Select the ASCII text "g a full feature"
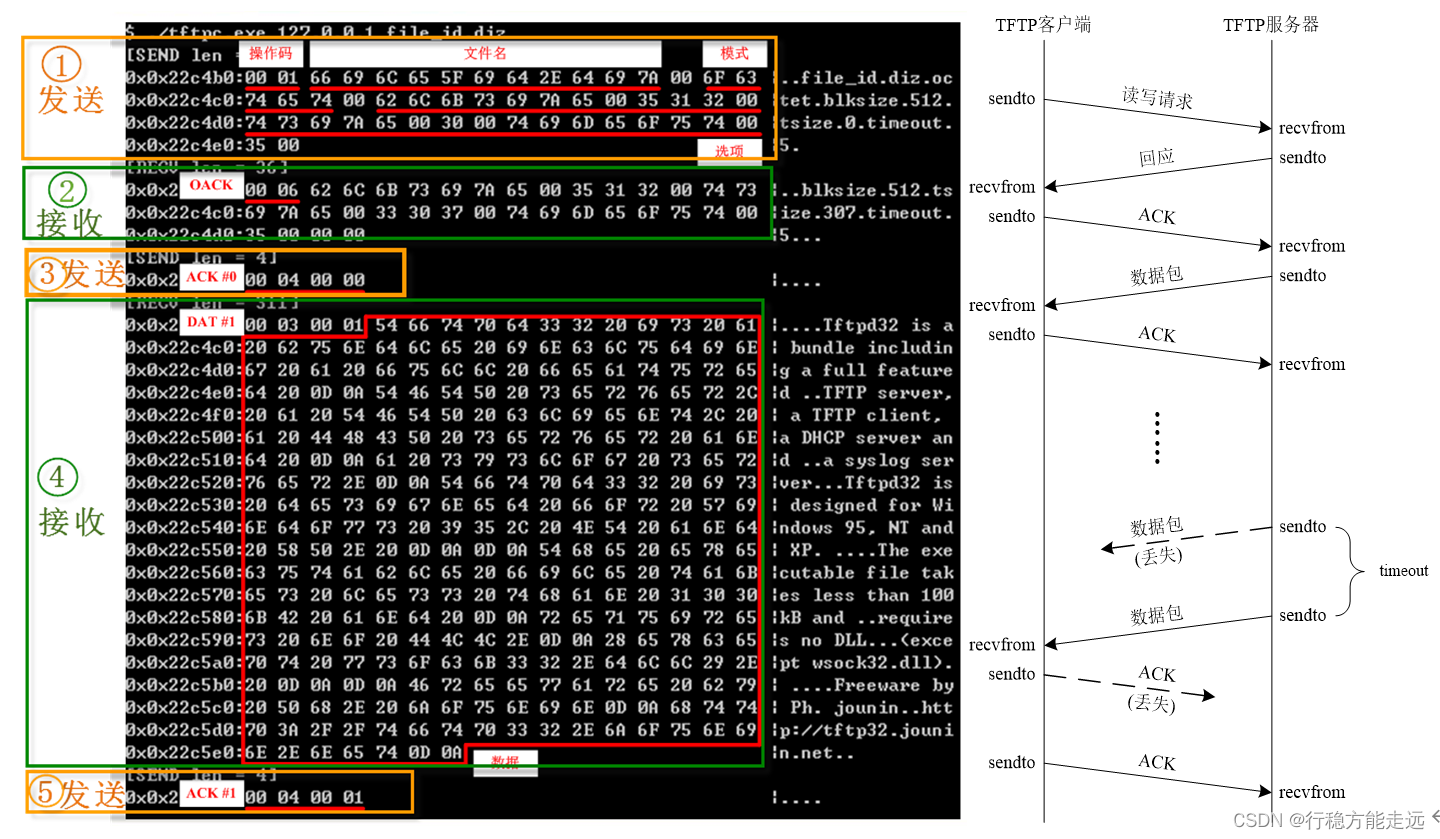 pyautogui.click(x=868, y=370)
